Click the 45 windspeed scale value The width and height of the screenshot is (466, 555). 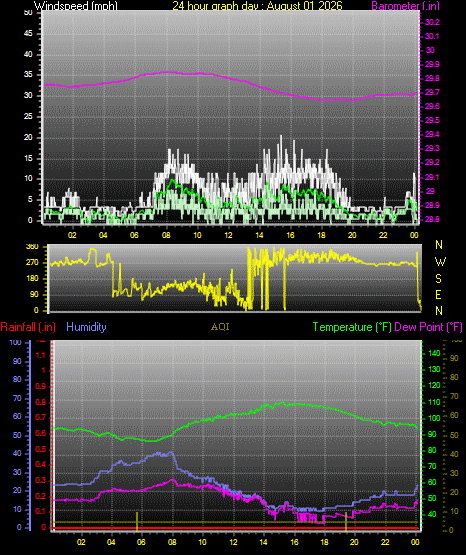[28, 34]
